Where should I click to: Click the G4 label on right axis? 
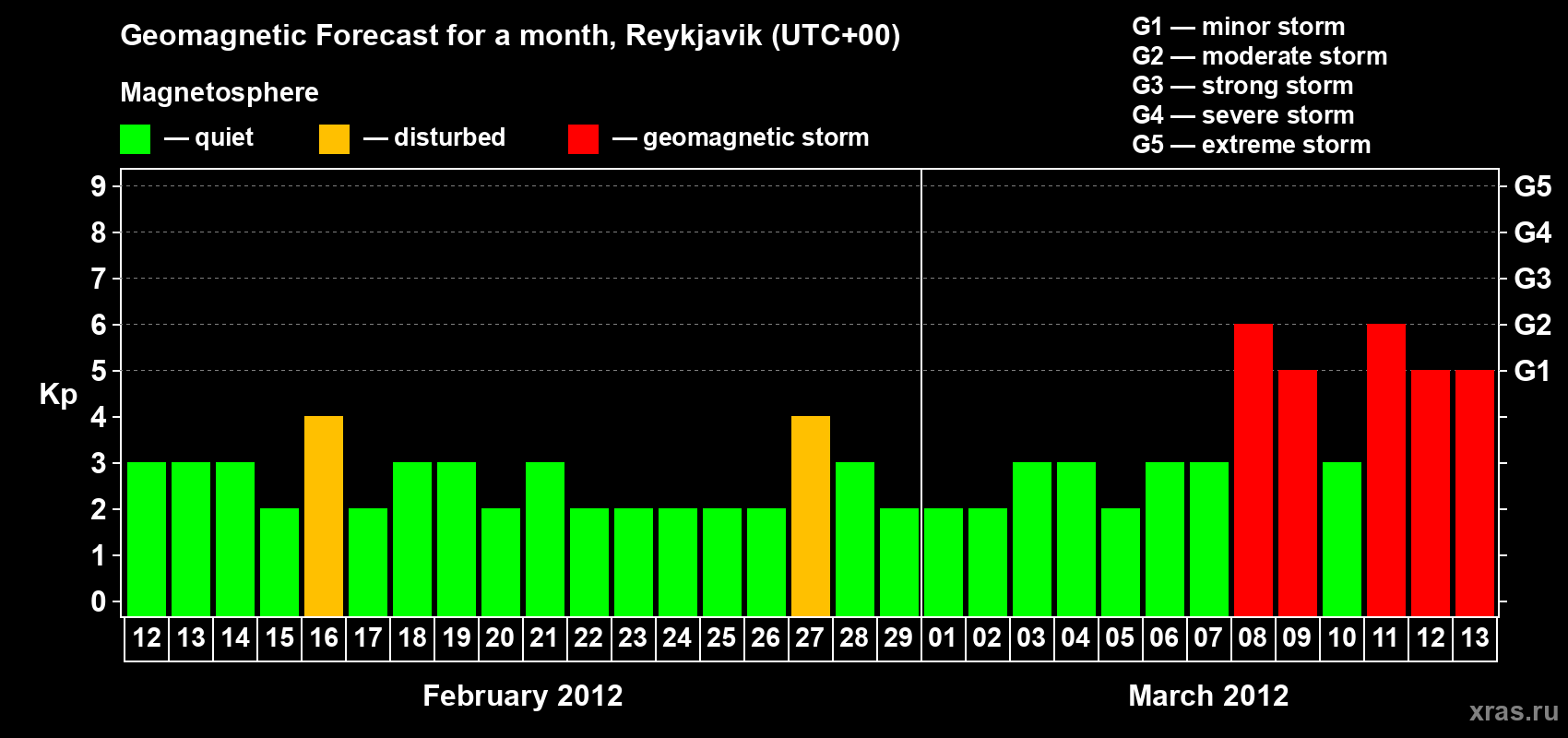tap(1533, 232)
